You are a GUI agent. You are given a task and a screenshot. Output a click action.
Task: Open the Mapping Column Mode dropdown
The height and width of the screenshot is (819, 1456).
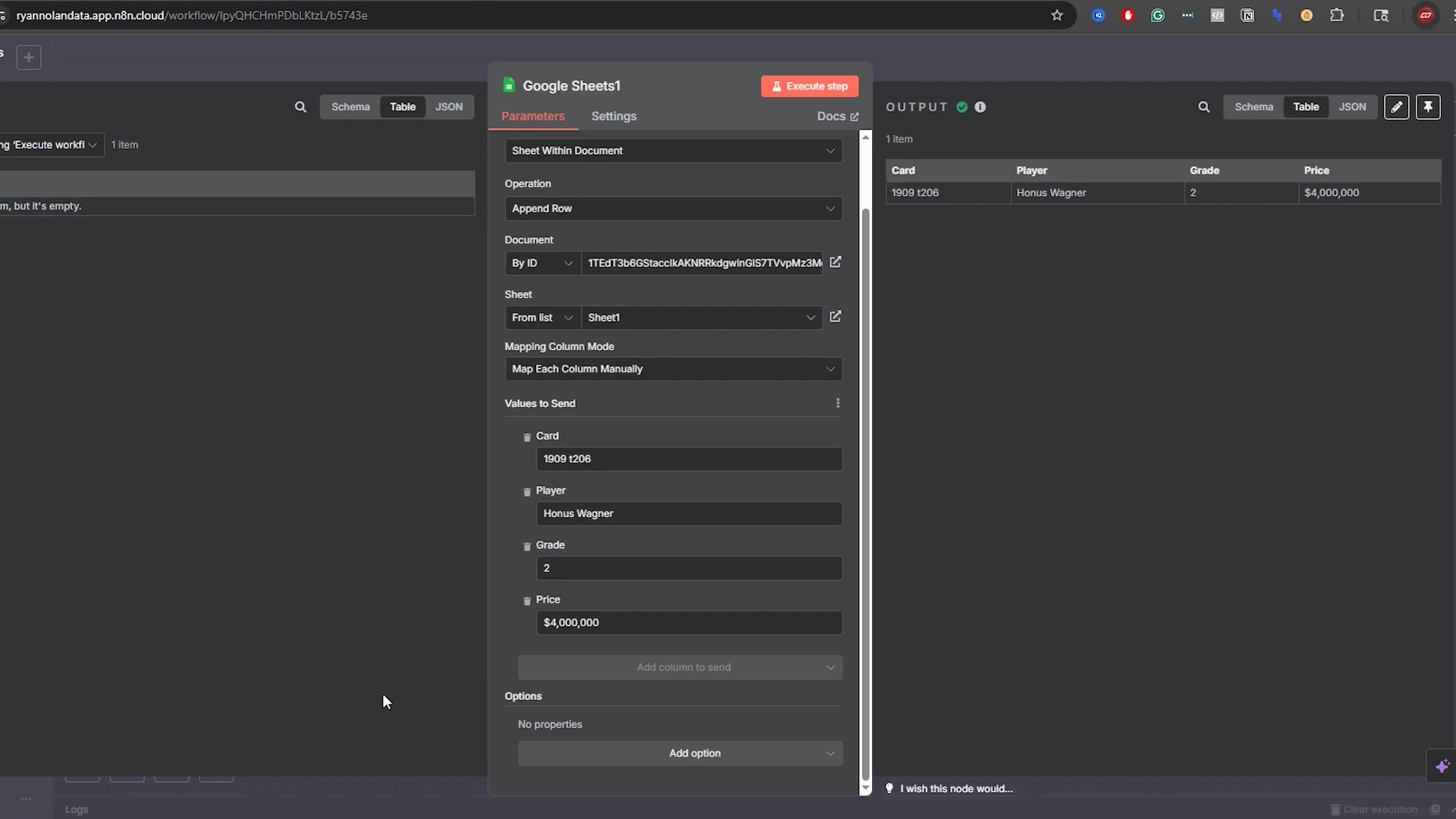(x=673, y=369)
